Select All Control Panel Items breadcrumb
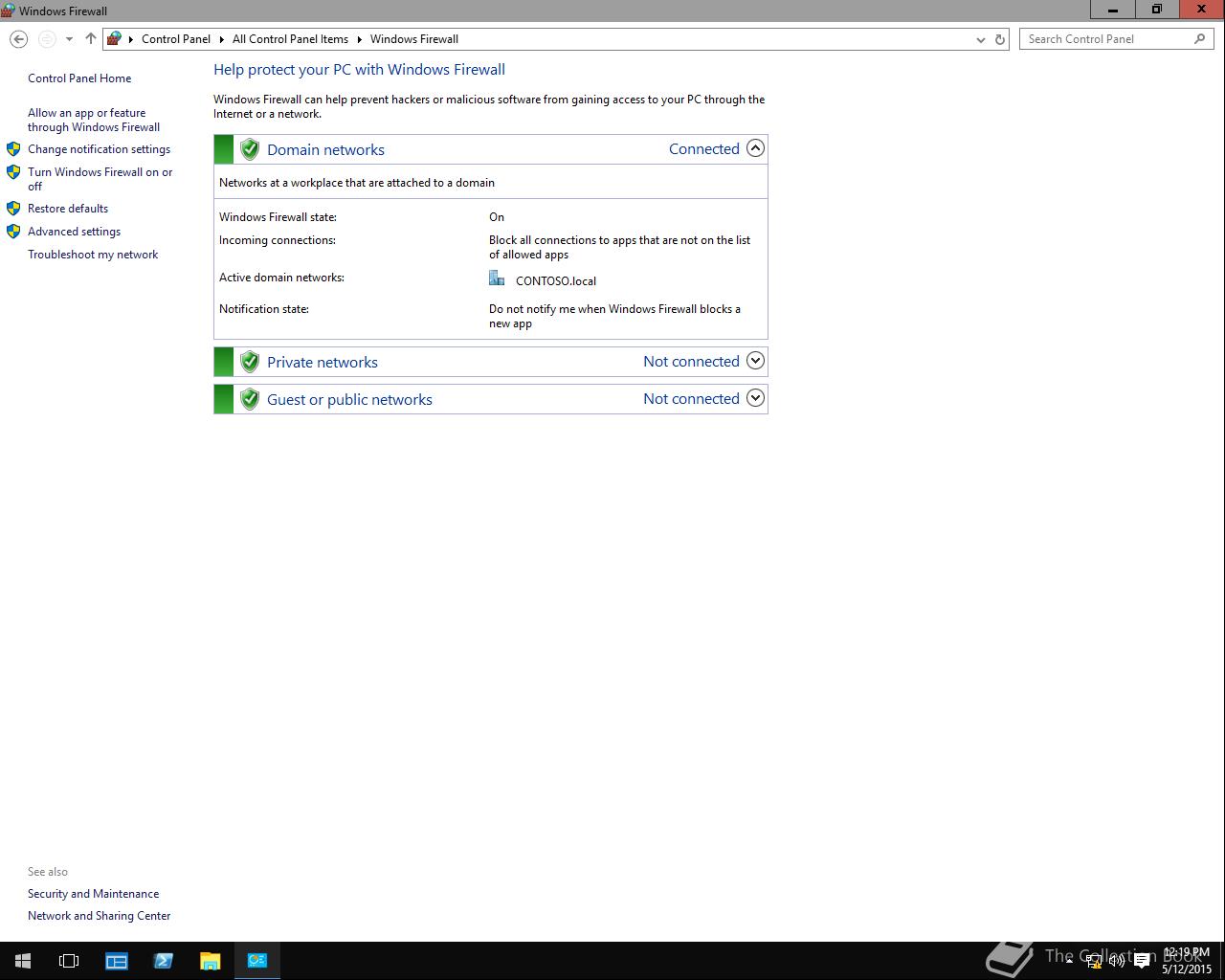Screen dimensions: 1225x980 pos(290,39)
